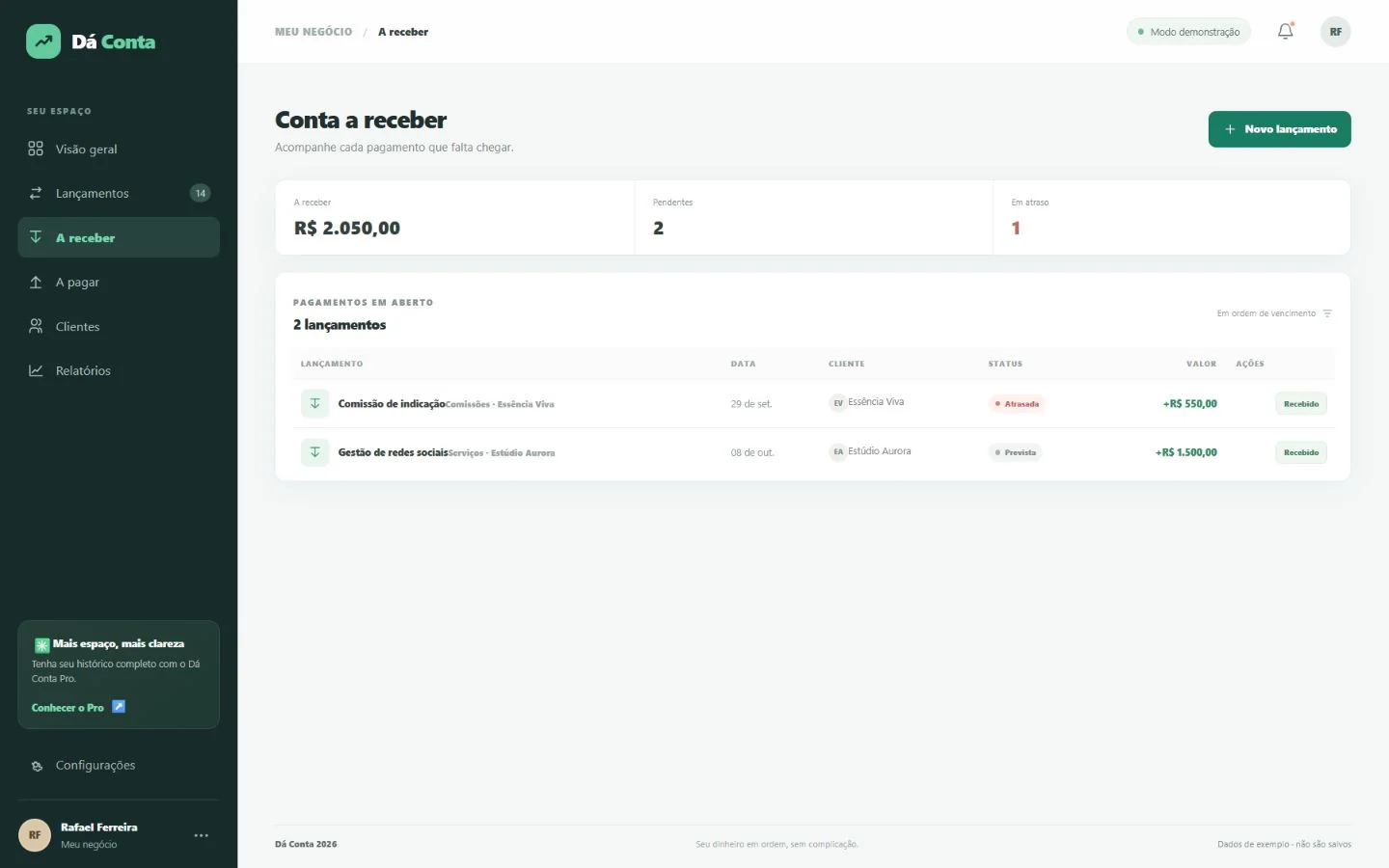Click the RF avatar beside Rafael Ferreira
Image resolution: width=1389 pixels, height=868 pixels.
click(x=35, y=835)
